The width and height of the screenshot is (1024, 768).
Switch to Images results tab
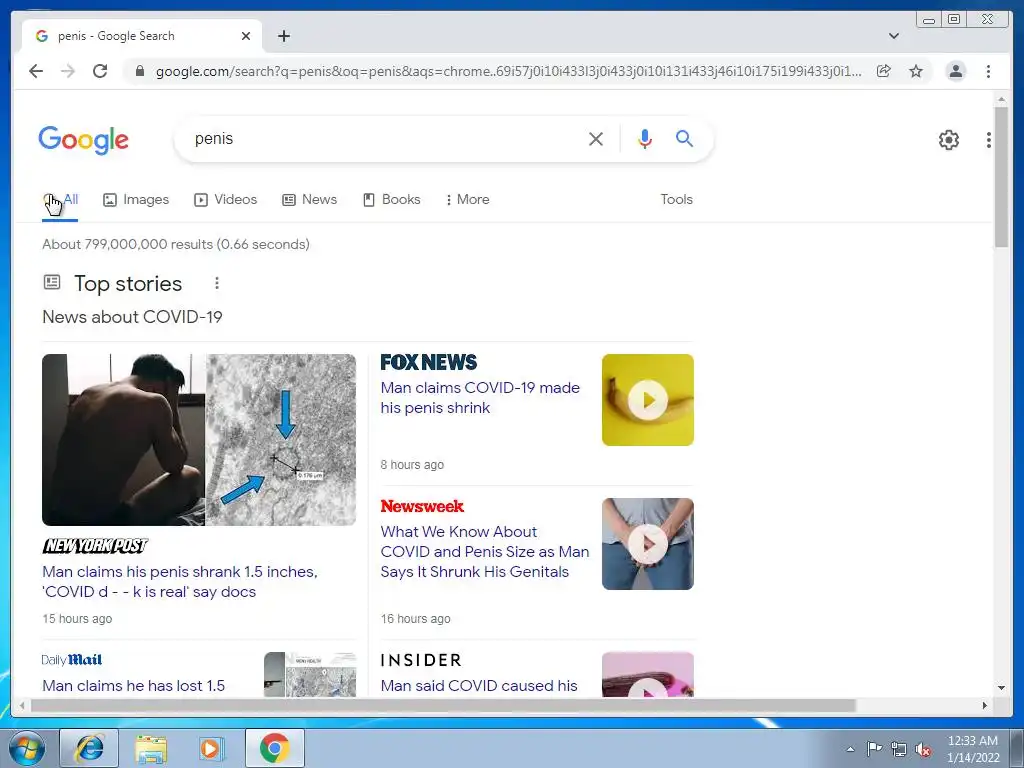click(136, 200)
